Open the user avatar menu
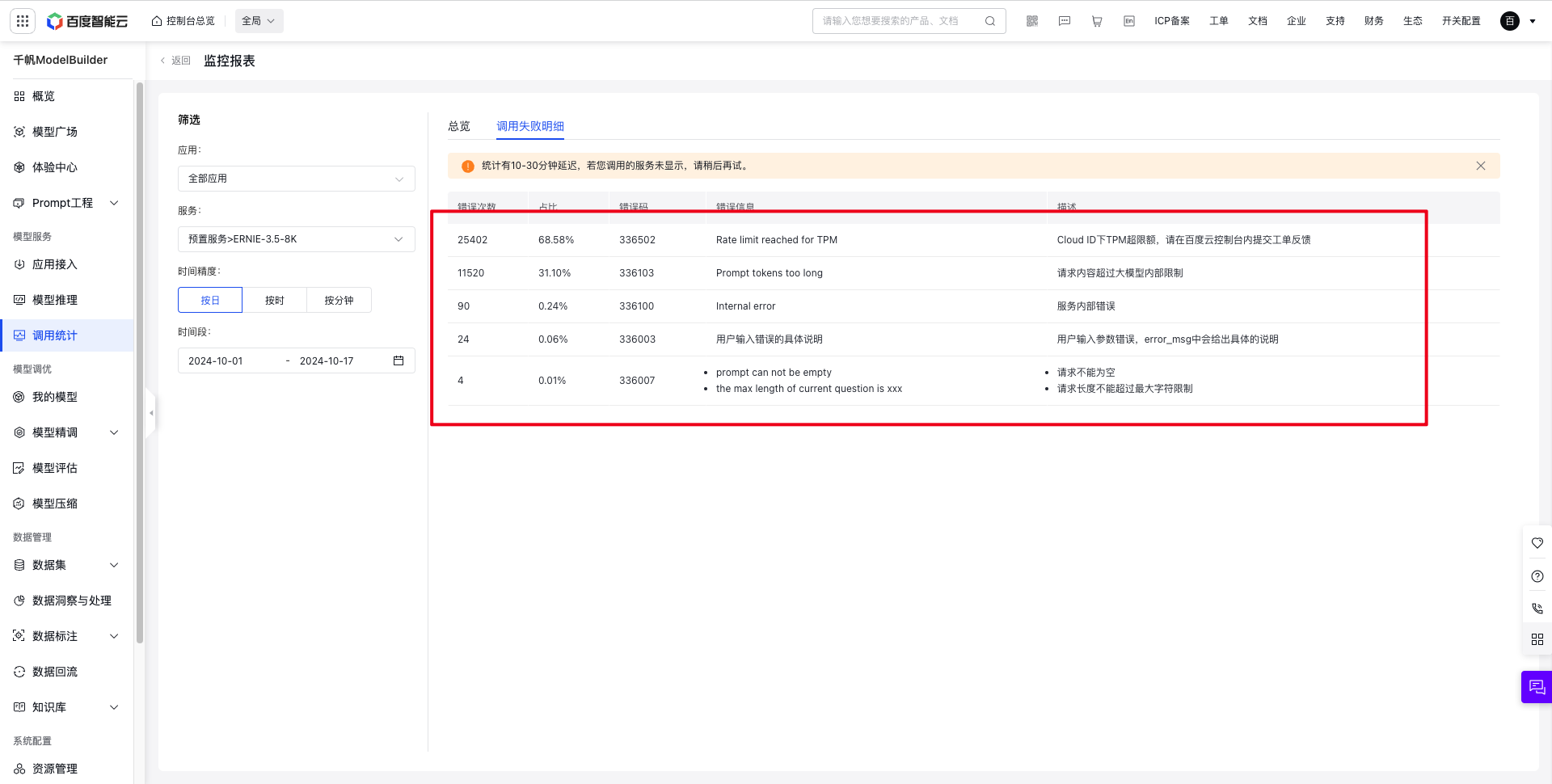This screenshot has height=784, width=1552. tap(1509, 21)
